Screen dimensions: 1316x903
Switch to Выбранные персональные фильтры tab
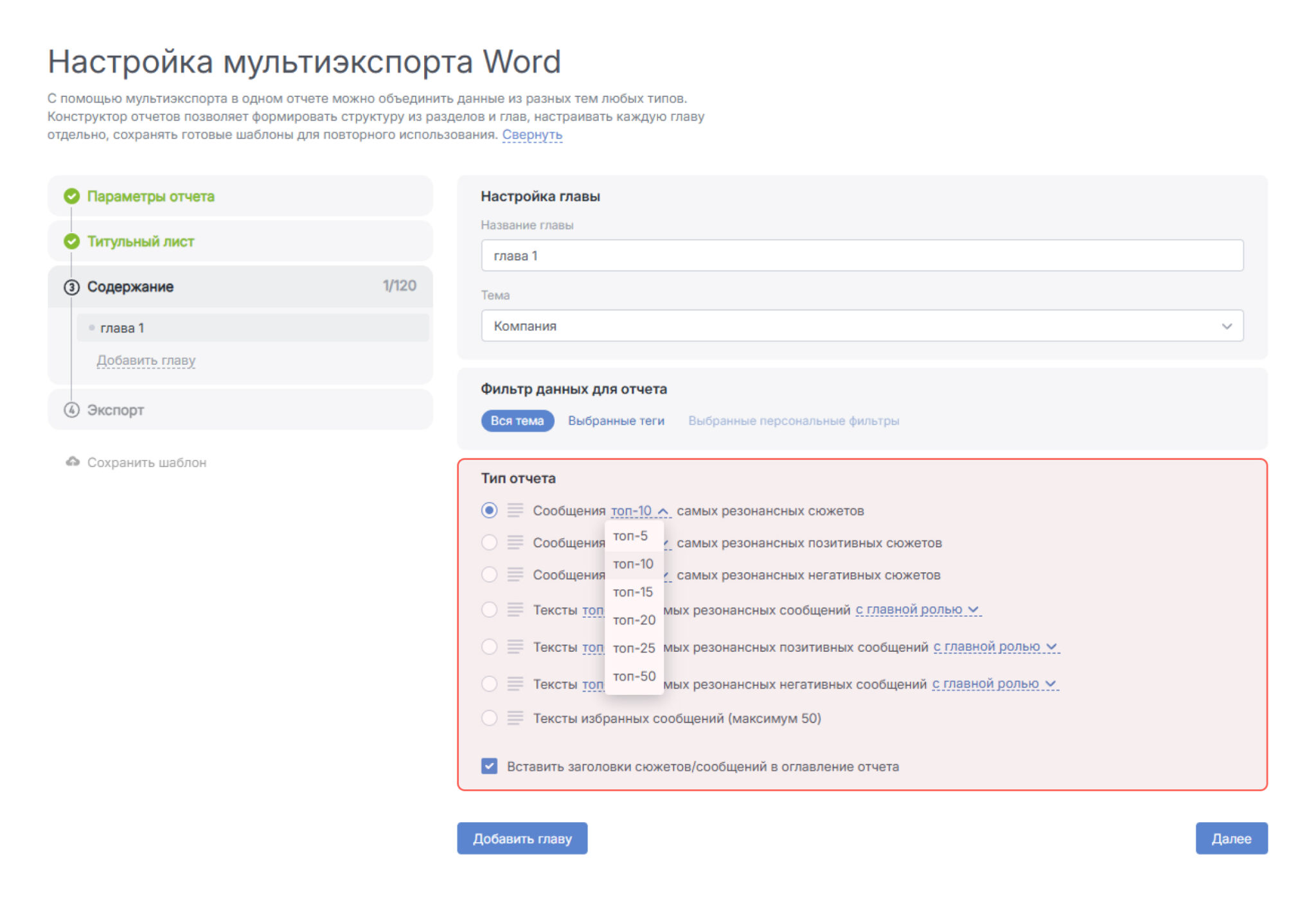pyautogui.click(x=794, y=421)
